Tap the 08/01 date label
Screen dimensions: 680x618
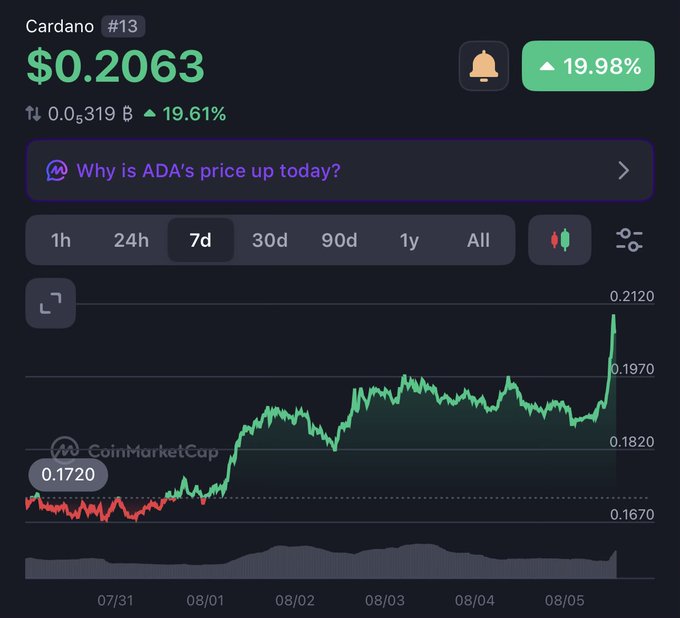click(x=205, y=601)
